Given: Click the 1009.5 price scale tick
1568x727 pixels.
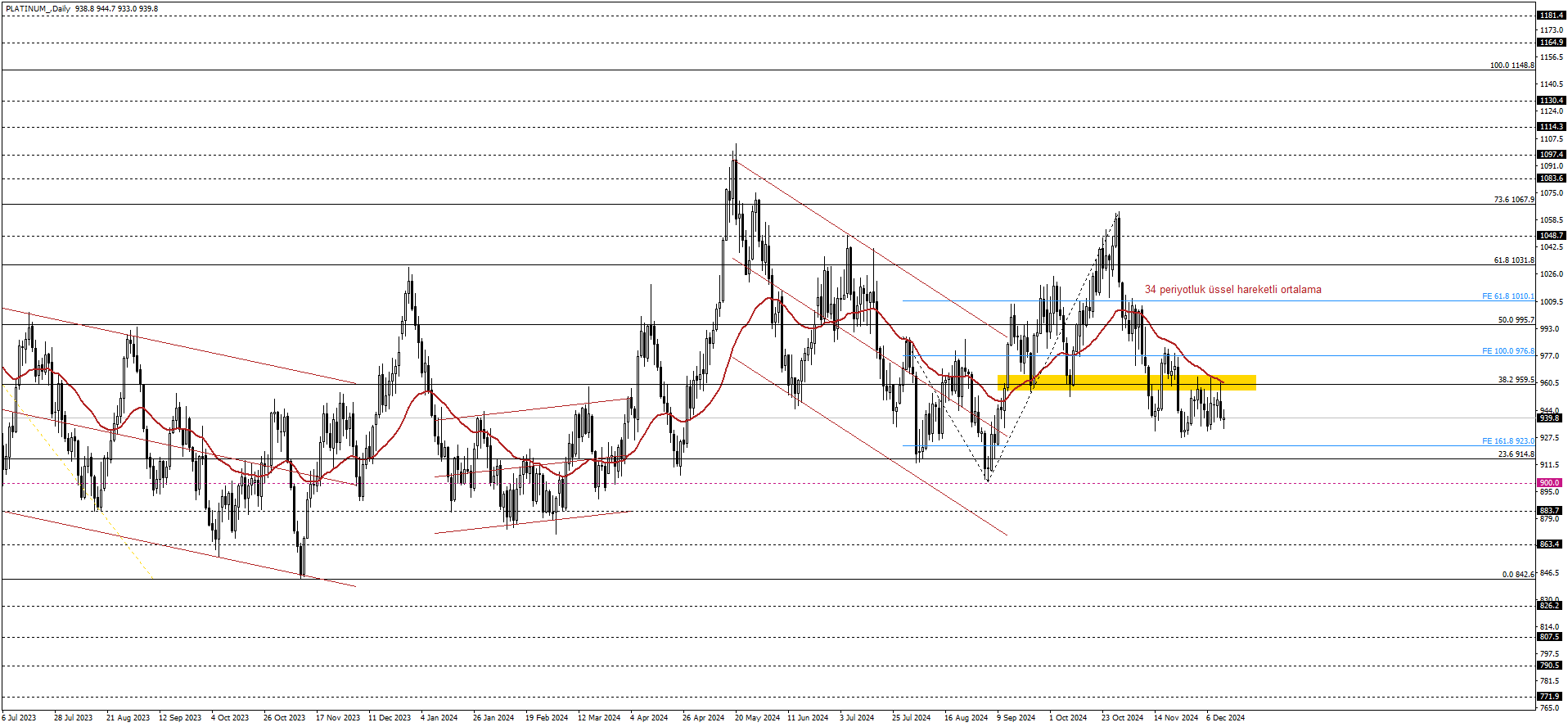Looking at the screenshot, I should click(x=1551, y=302).
